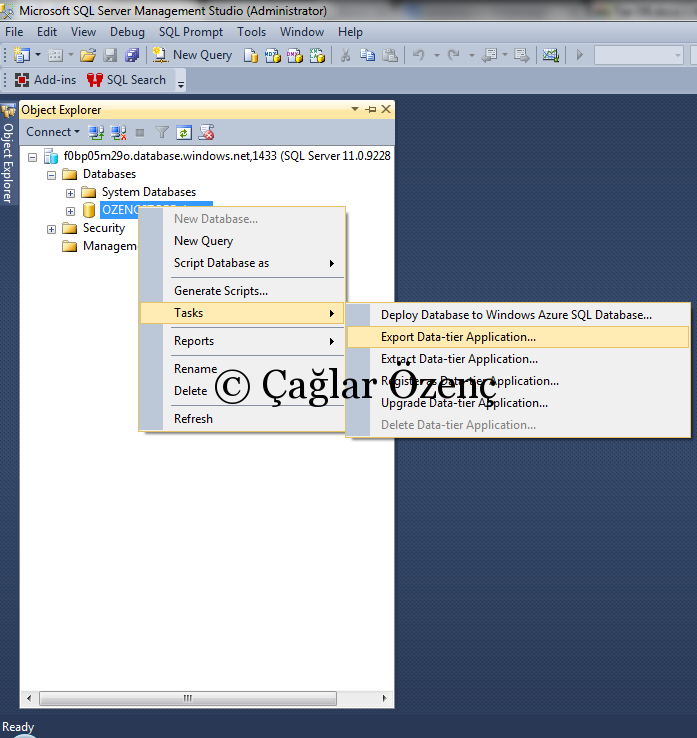Click the New Query toolbar button
Screen dimensions: 697x738
click(x=192, y=55)
